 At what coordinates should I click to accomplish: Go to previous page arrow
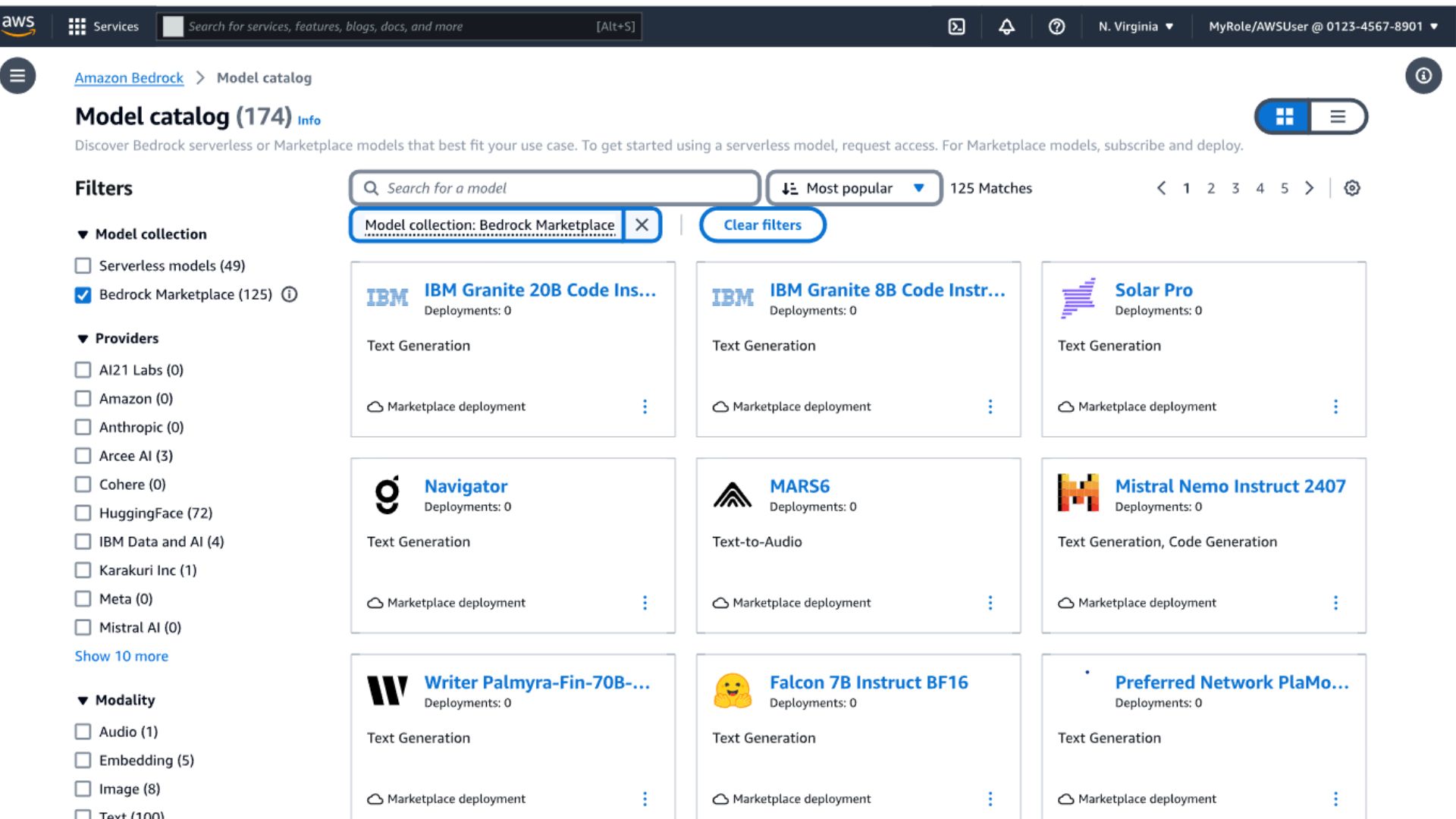coord(1161,188)
